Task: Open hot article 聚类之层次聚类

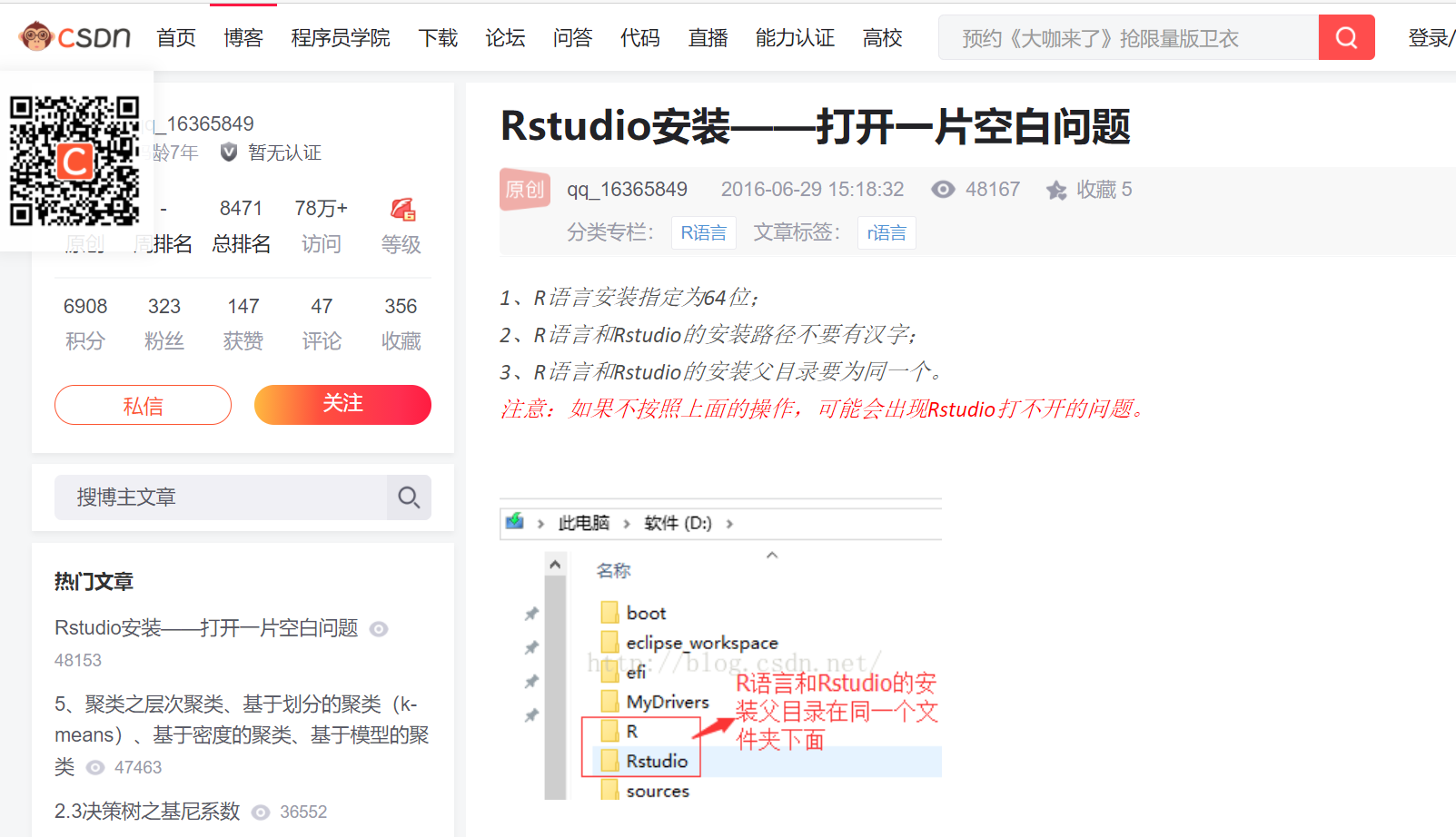Action: 242,734
